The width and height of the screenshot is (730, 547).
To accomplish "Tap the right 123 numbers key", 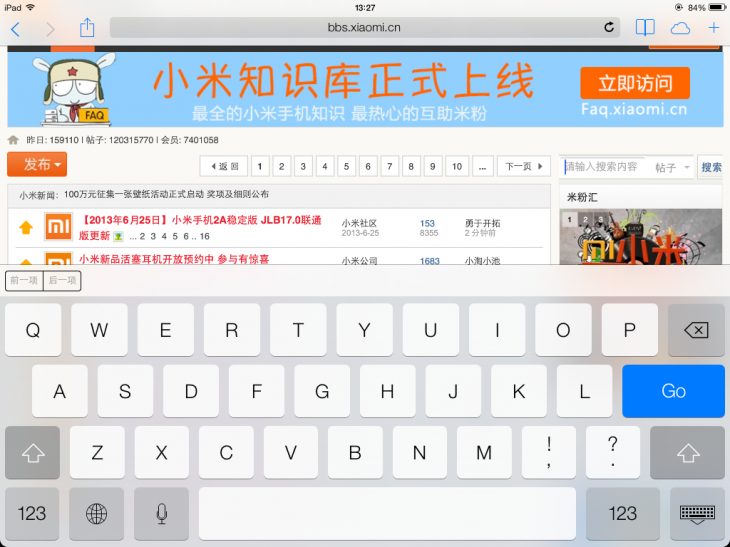I will click(x=622, y=513).
